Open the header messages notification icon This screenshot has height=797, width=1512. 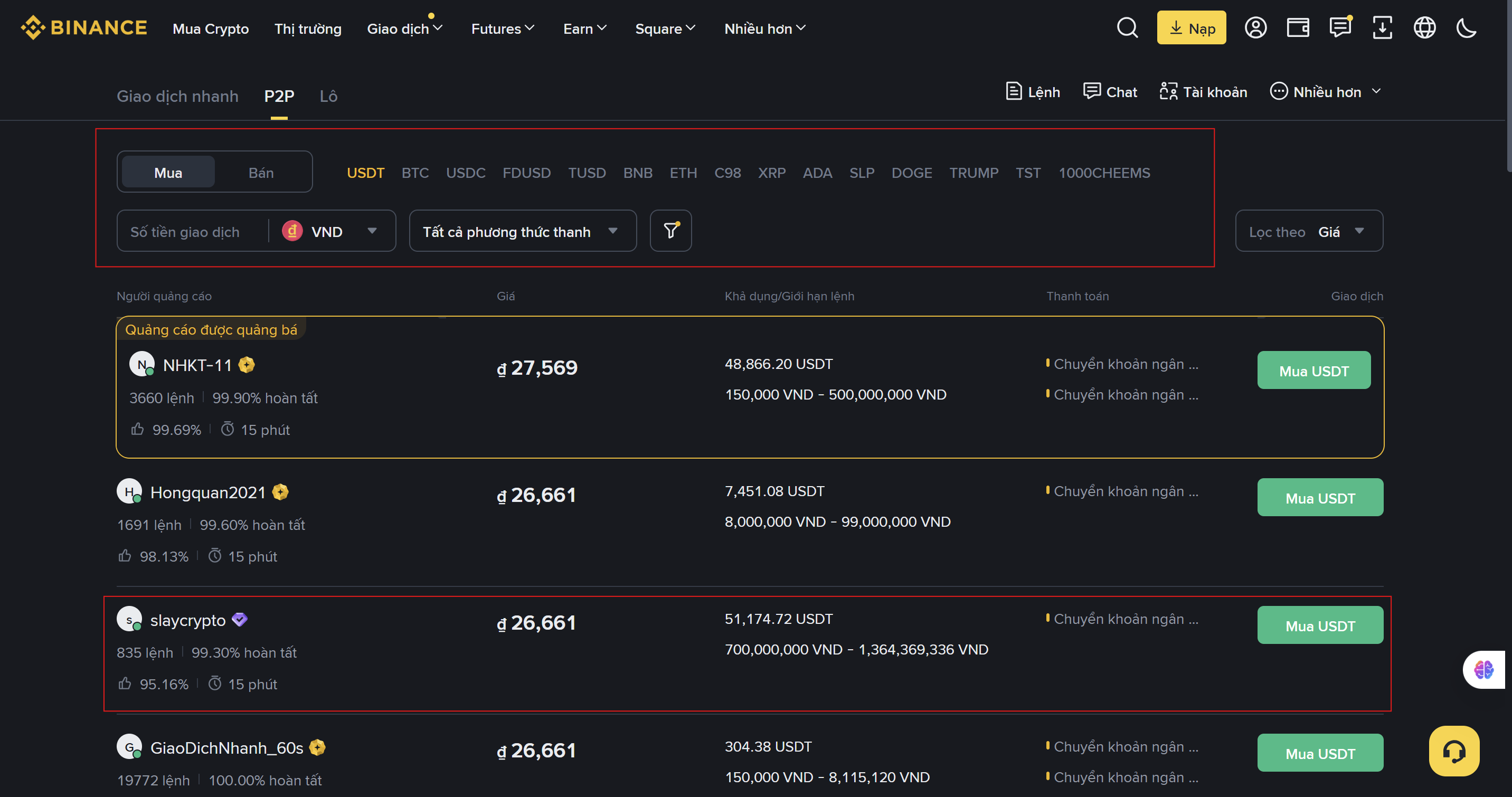click(1340, 27)
